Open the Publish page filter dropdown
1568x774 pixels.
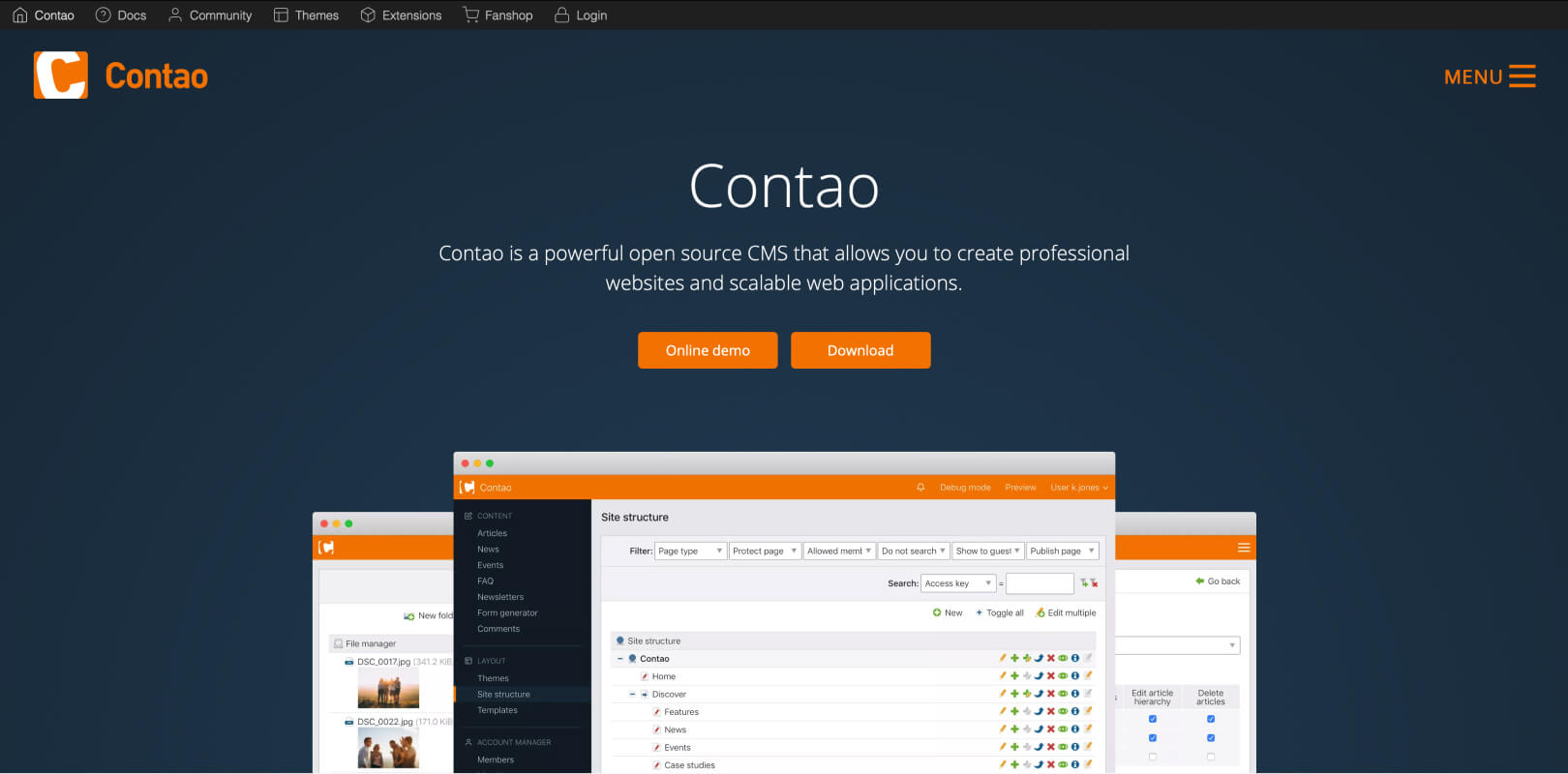[1063, 551]
